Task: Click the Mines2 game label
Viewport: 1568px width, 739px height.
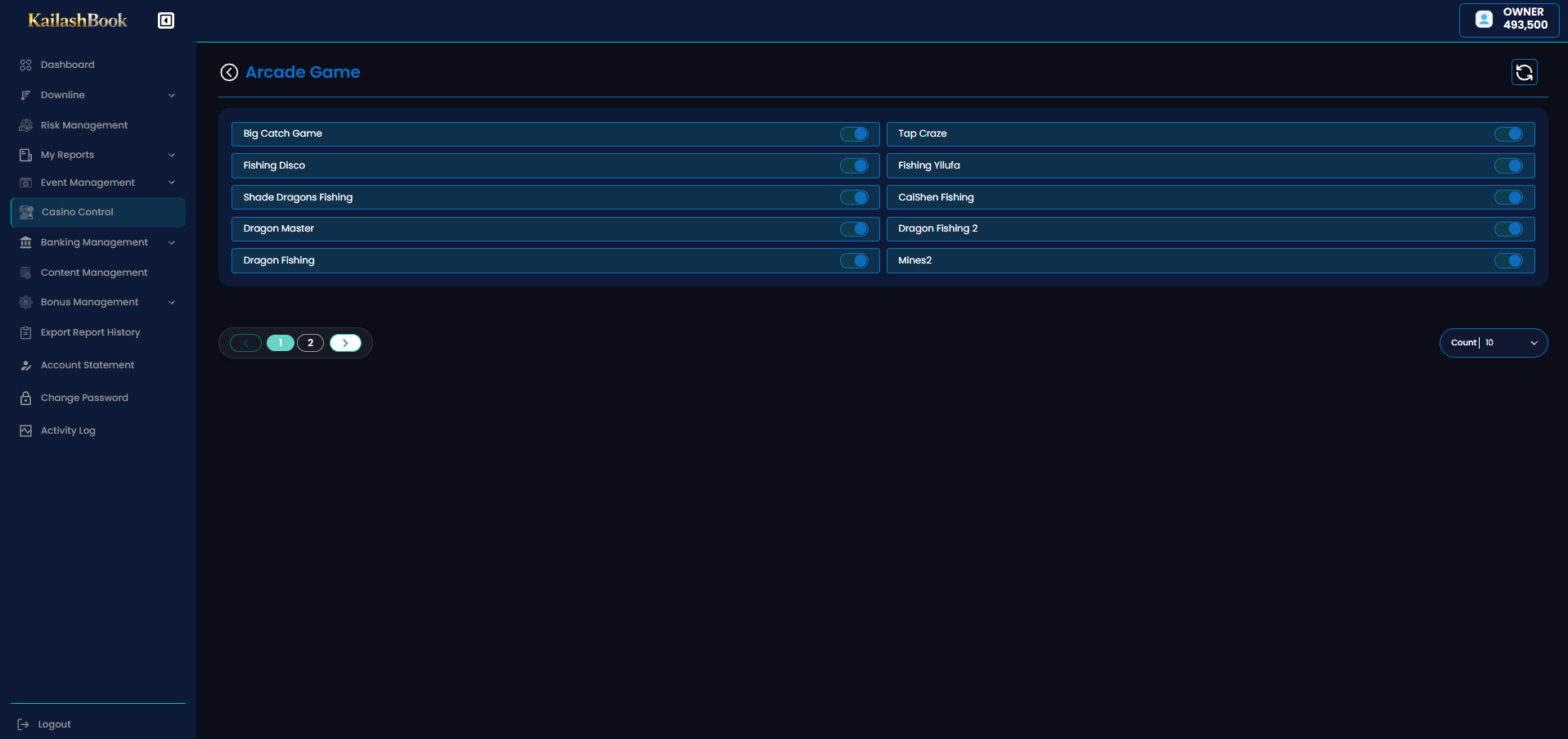Action: [915, 260]
